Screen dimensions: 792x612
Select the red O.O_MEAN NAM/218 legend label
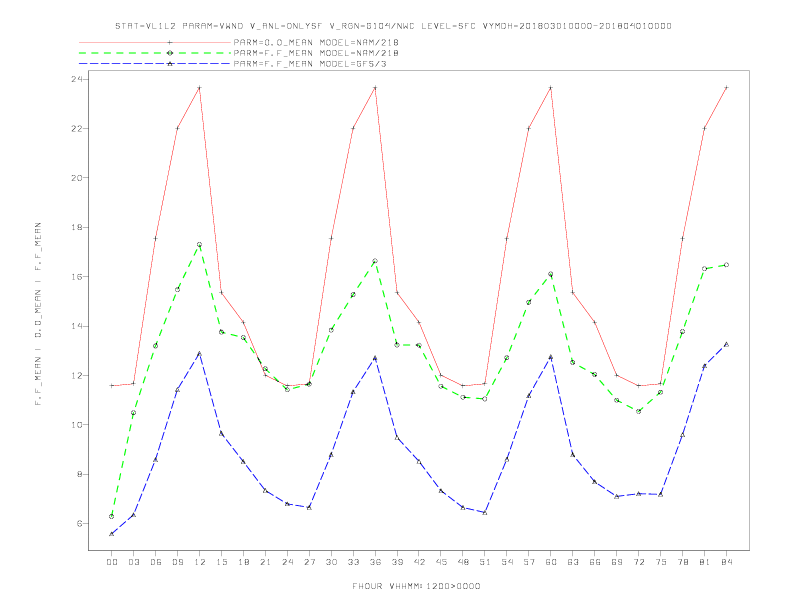tap(316, 42)
